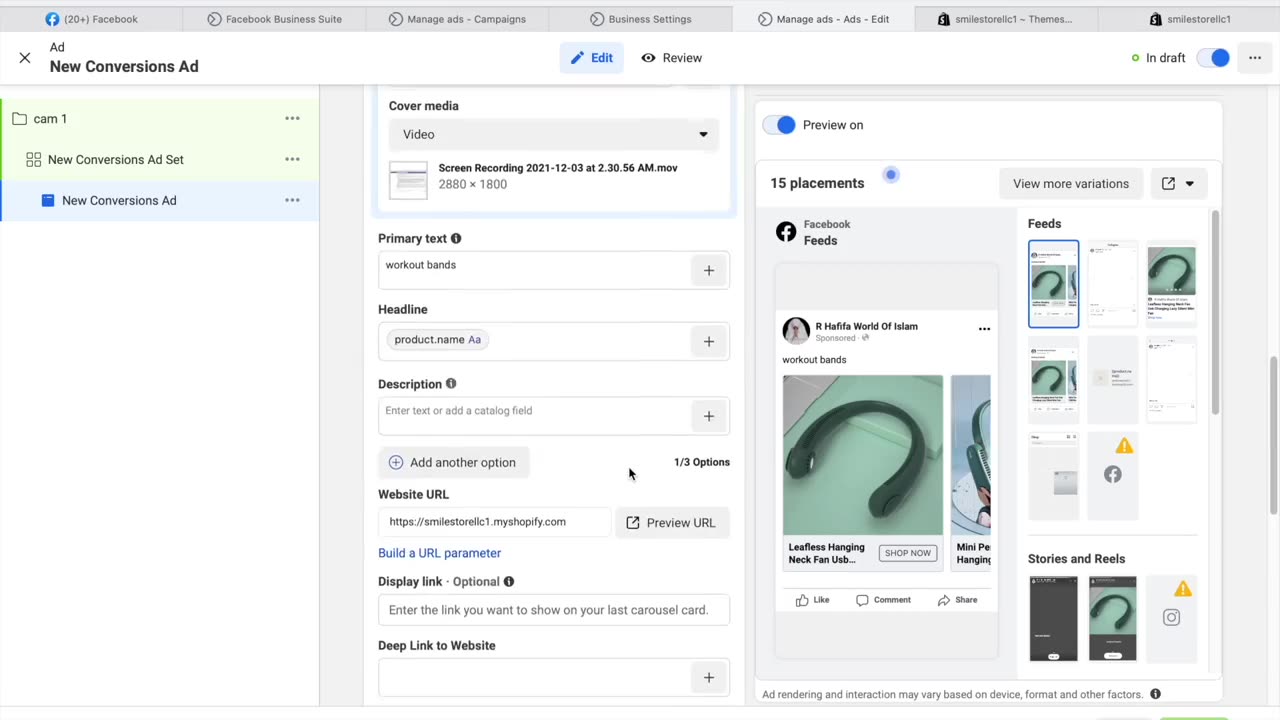Select the neck fan Stories and Reels thumbnail

click(x=1112, y=618)
